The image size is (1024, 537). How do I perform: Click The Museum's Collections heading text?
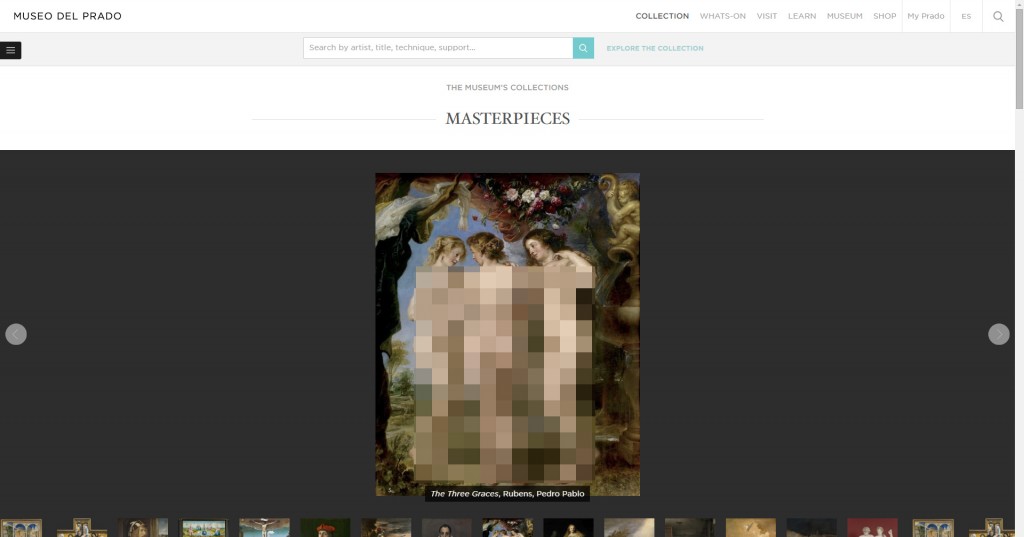(x=507, y=88)
